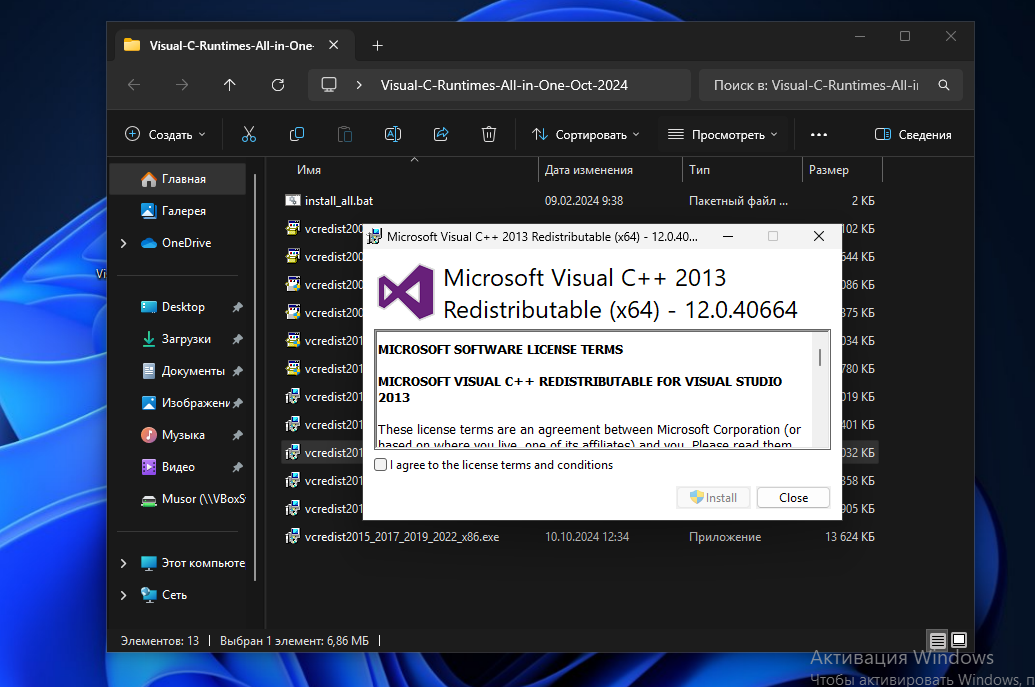Click the Rename icon in Explorer toolbar
1035x687 pixels.
point(393,135)
